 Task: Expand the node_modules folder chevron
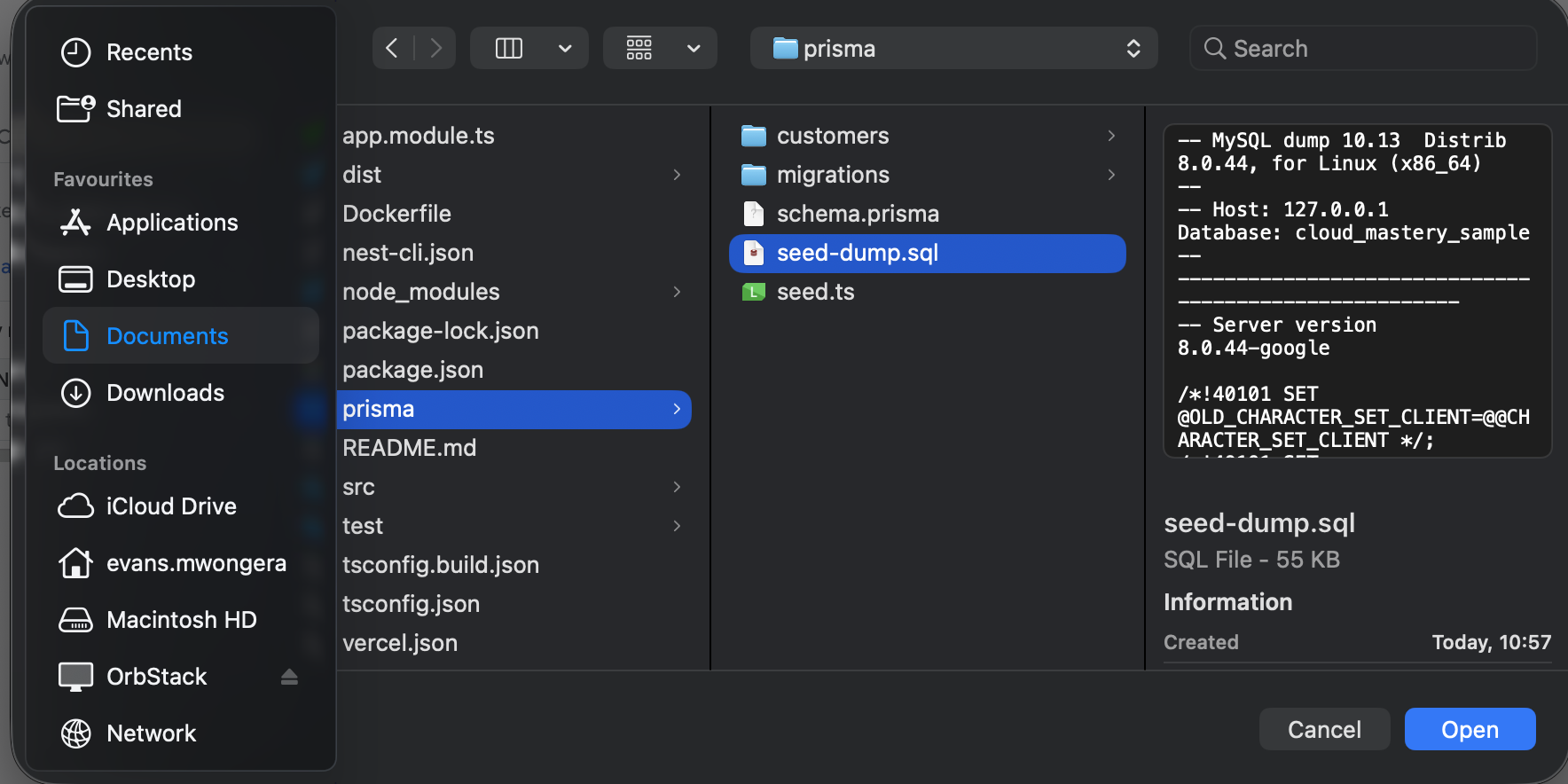coord(677,292)
